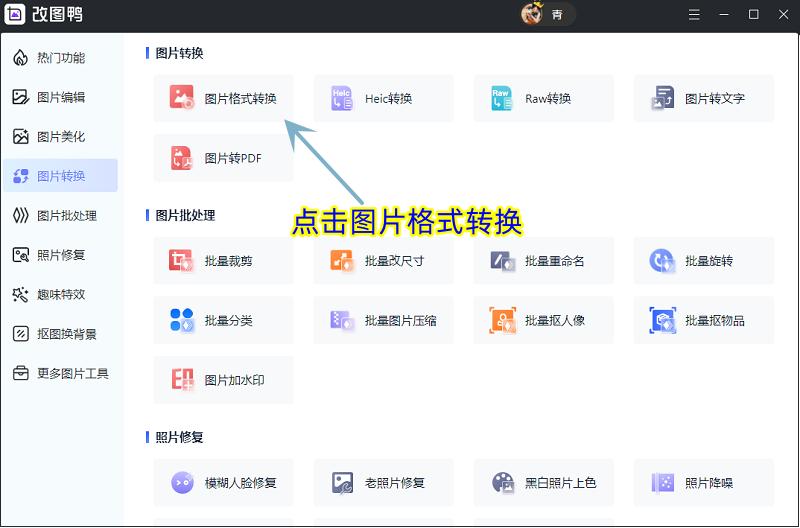Viewport: 800px width, 528px height.
Task: Click the 批量分类 blue dots icon
Action: (182, 320)
